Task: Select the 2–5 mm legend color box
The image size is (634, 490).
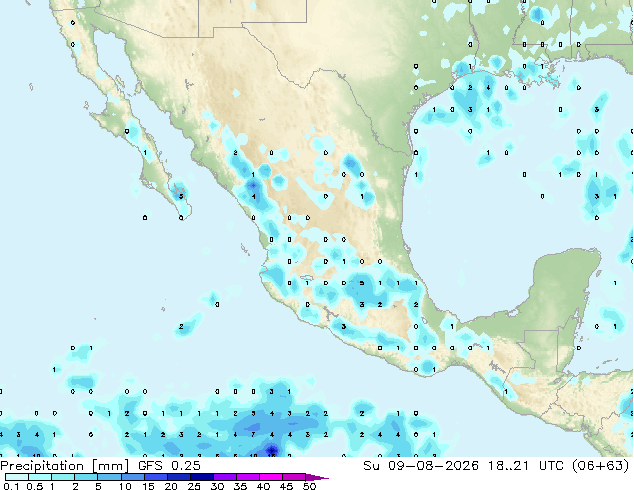Action: point(86,477)
